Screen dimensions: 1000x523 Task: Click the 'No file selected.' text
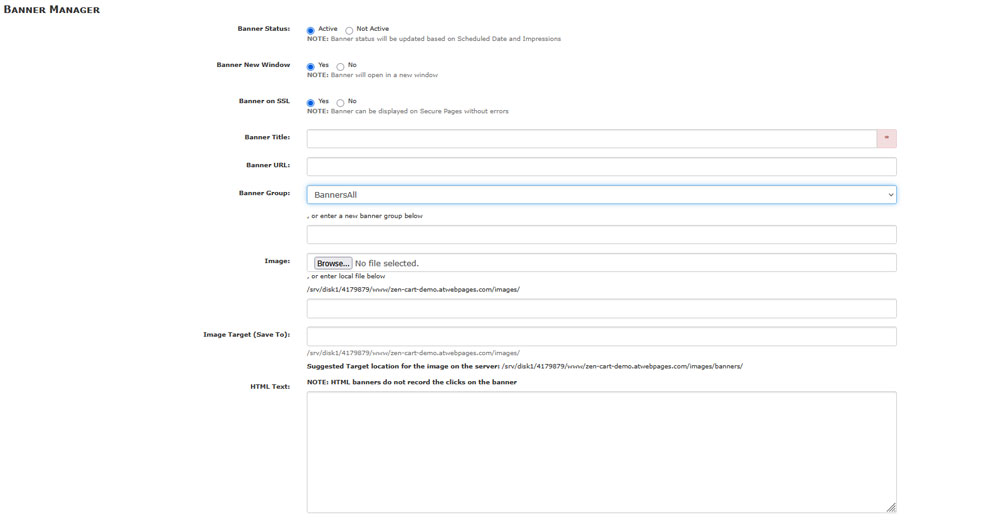(387, 264)
